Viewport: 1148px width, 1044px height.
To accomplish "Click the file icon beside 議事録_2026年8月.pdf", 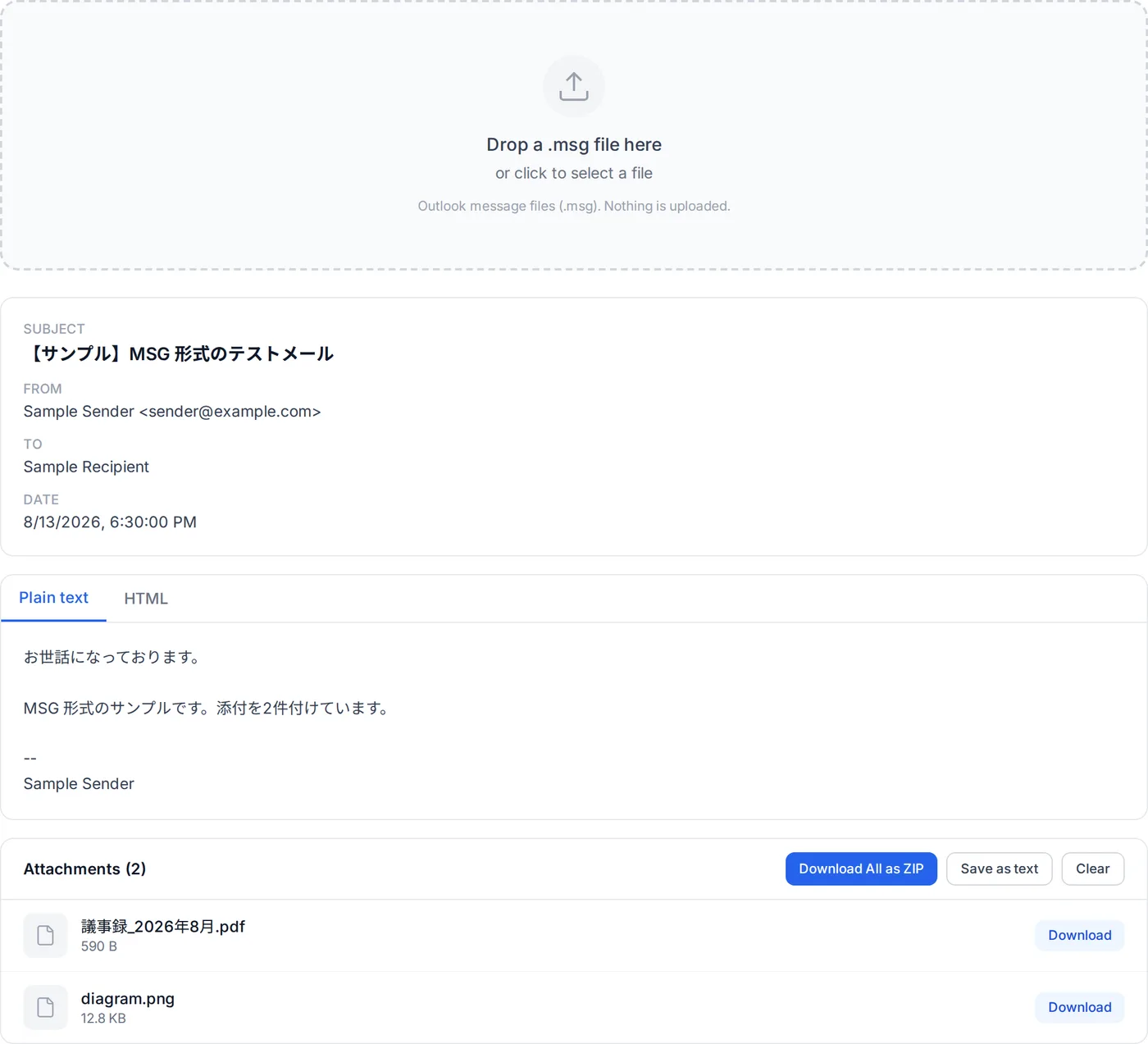I will tap(45, 935).
